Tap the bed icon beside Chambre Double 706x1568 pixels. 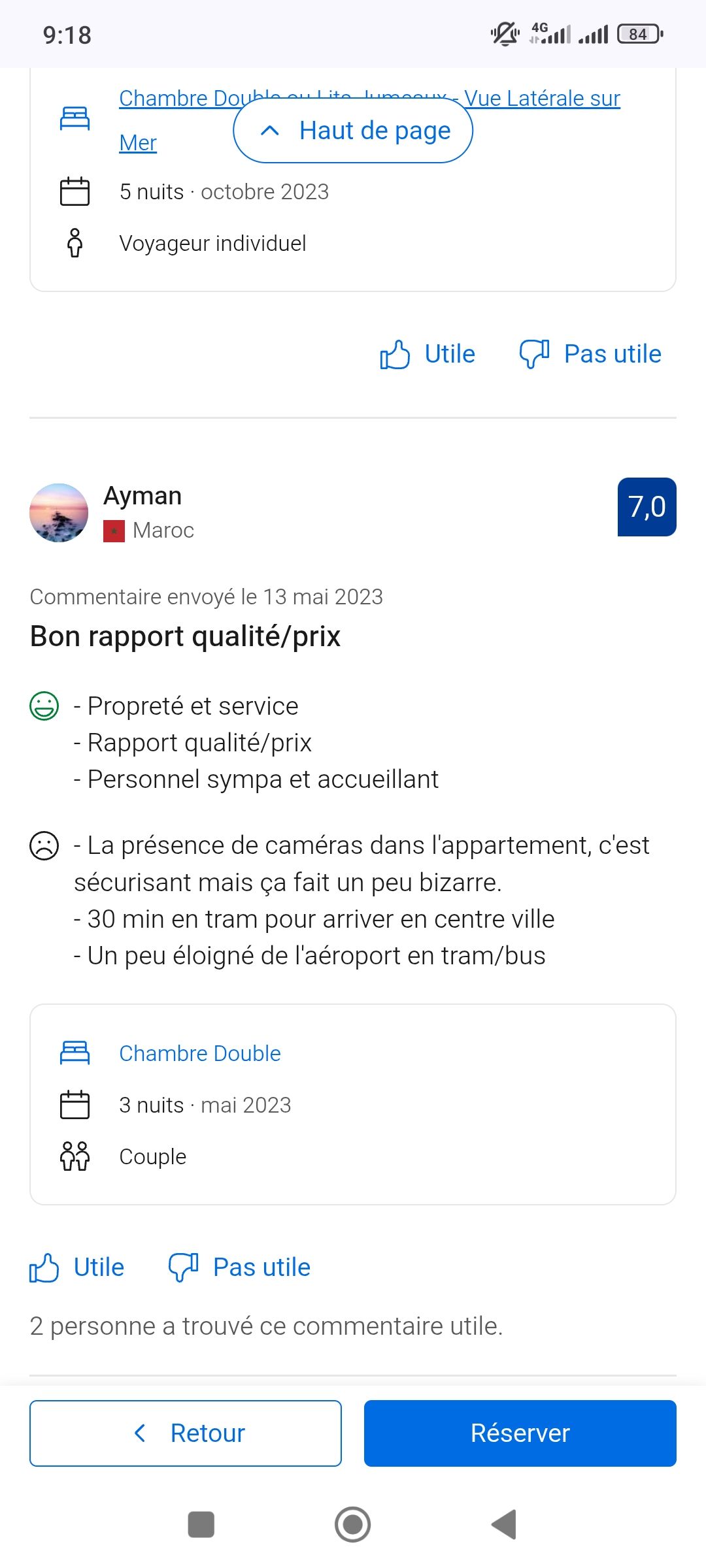pos(75,1053)
